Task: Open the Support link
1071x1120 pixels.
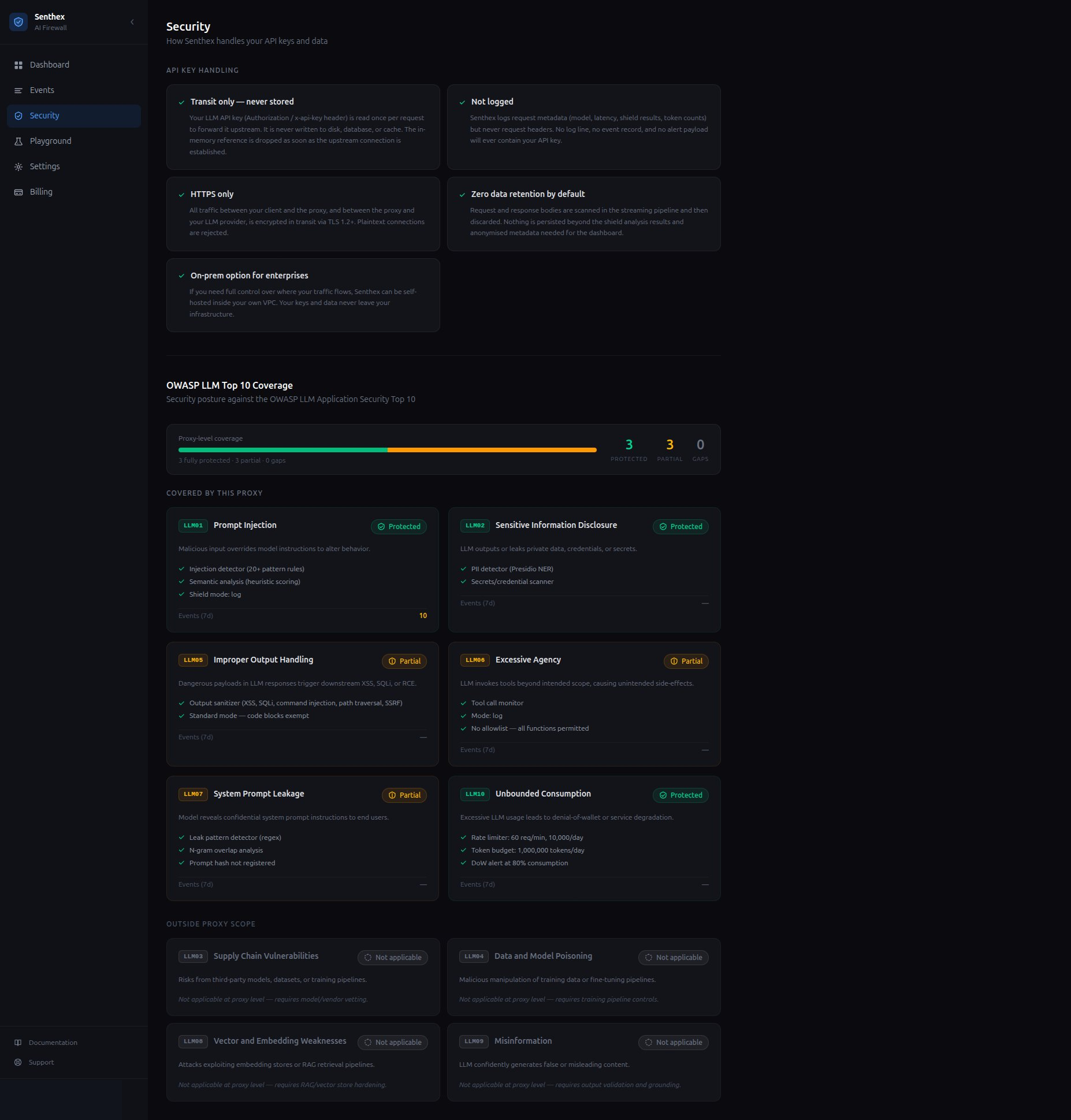Action: (x=74, y=1062)
